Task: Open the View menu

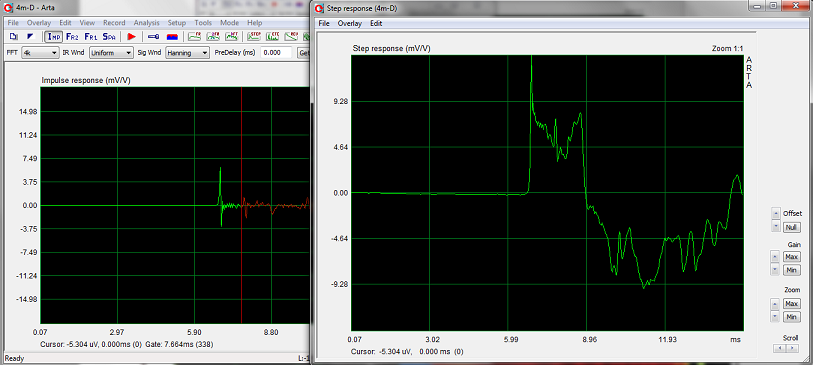Action: click(x=87, y=23)
